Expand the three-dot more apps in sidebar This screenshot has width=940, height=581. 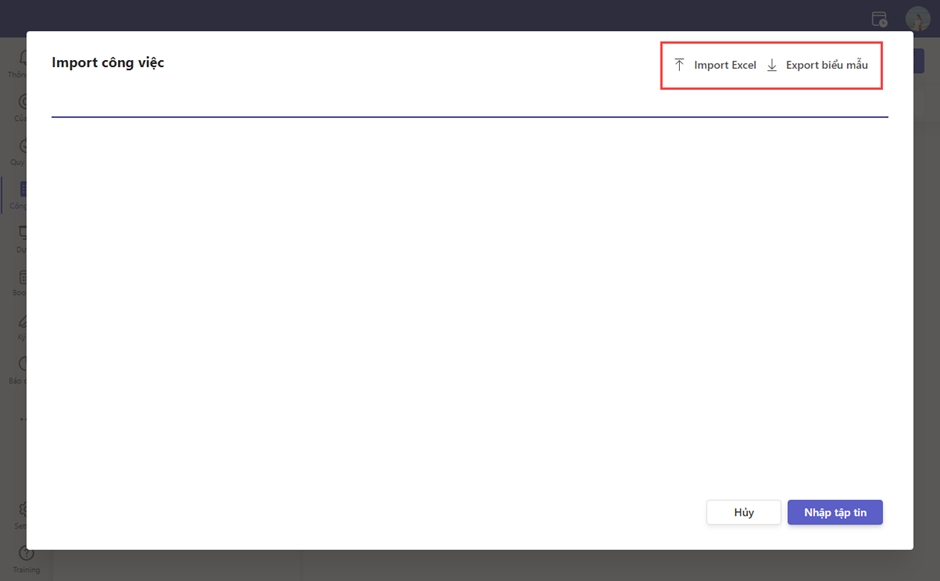[x=22, y=420]
